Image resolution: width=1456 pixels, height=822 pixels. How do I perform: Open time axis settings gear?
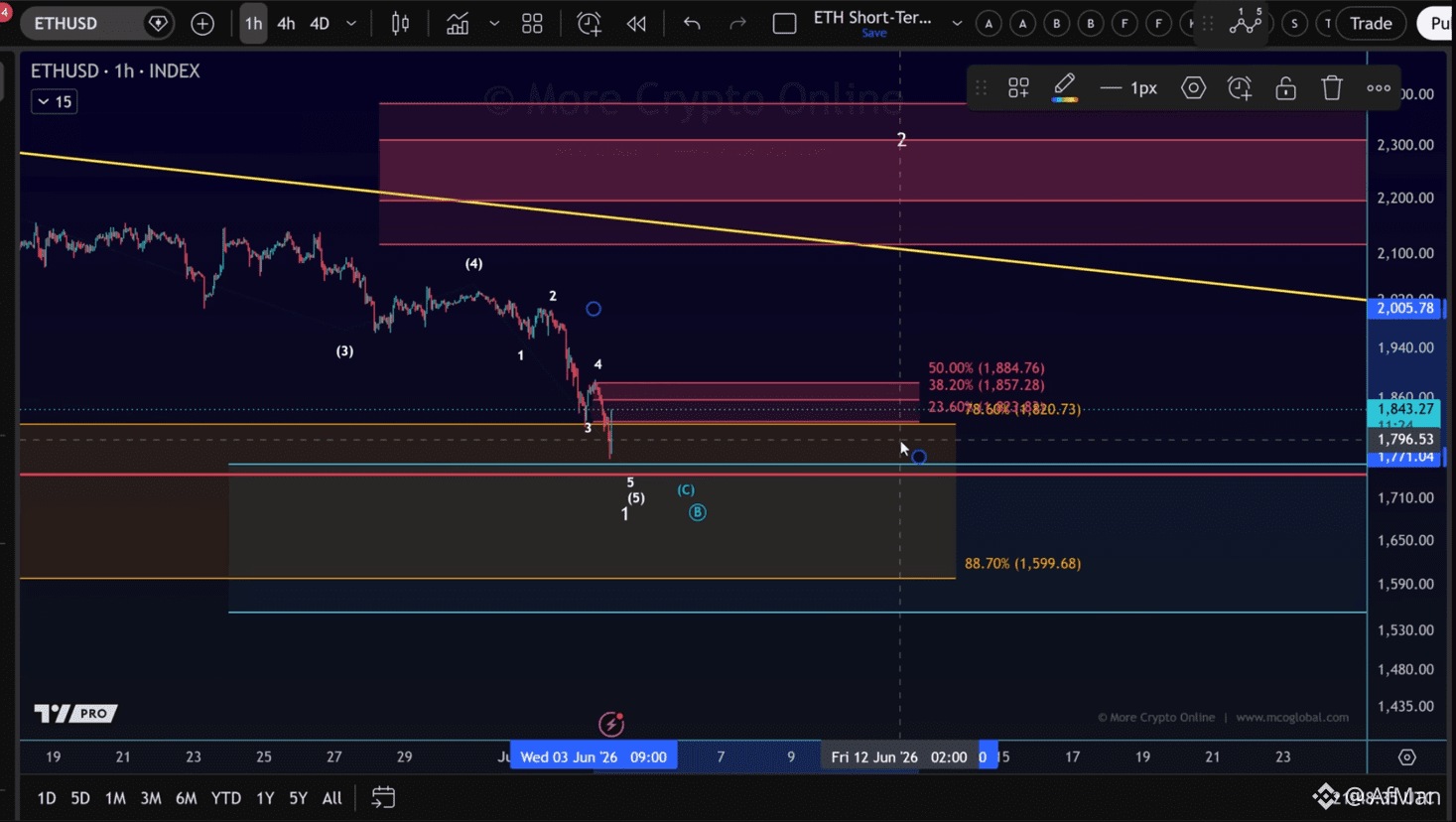click(1406, 757)
